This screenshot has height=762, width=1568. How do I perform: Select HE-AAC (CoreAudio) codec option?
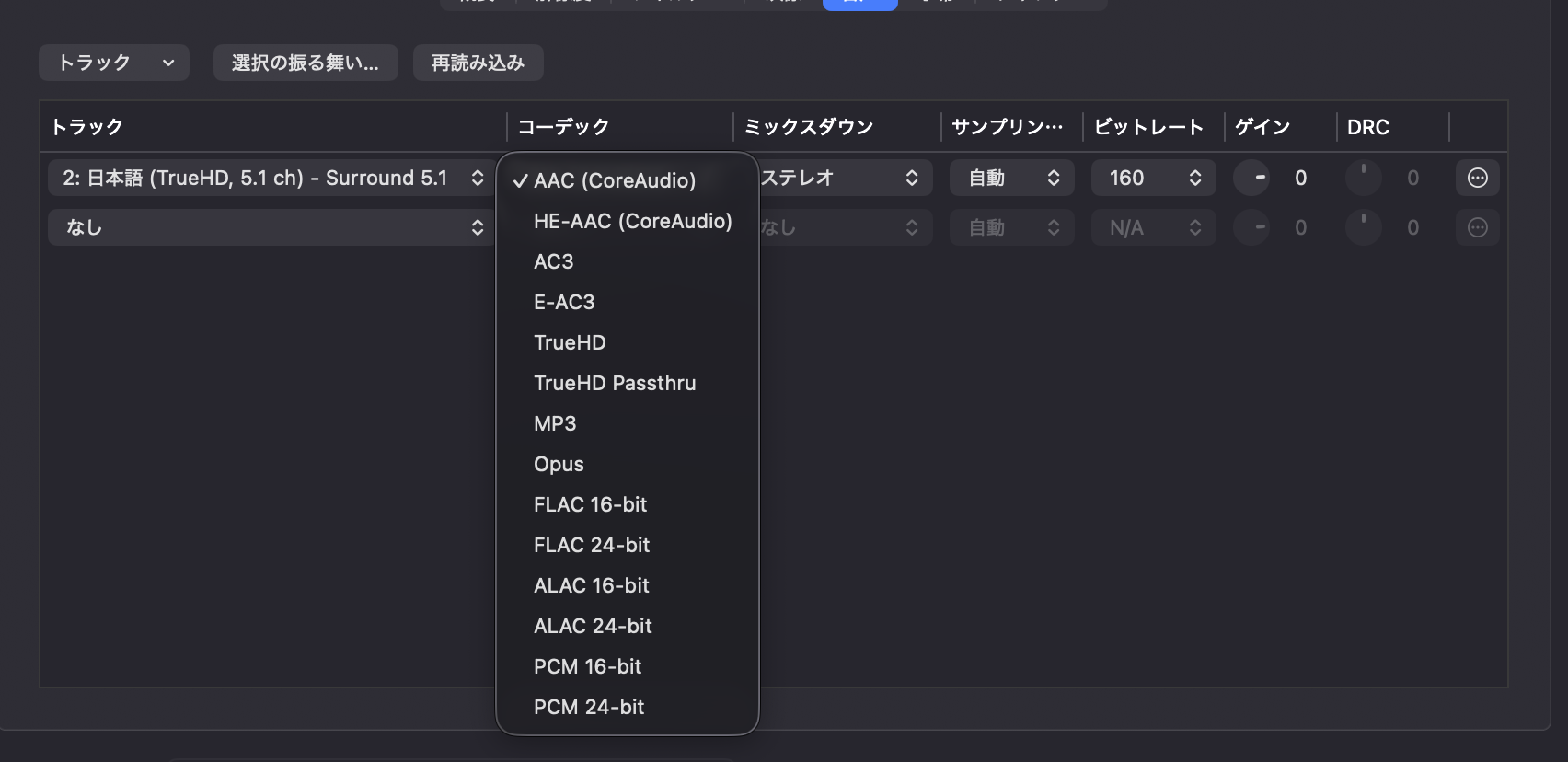pos(632,221)
